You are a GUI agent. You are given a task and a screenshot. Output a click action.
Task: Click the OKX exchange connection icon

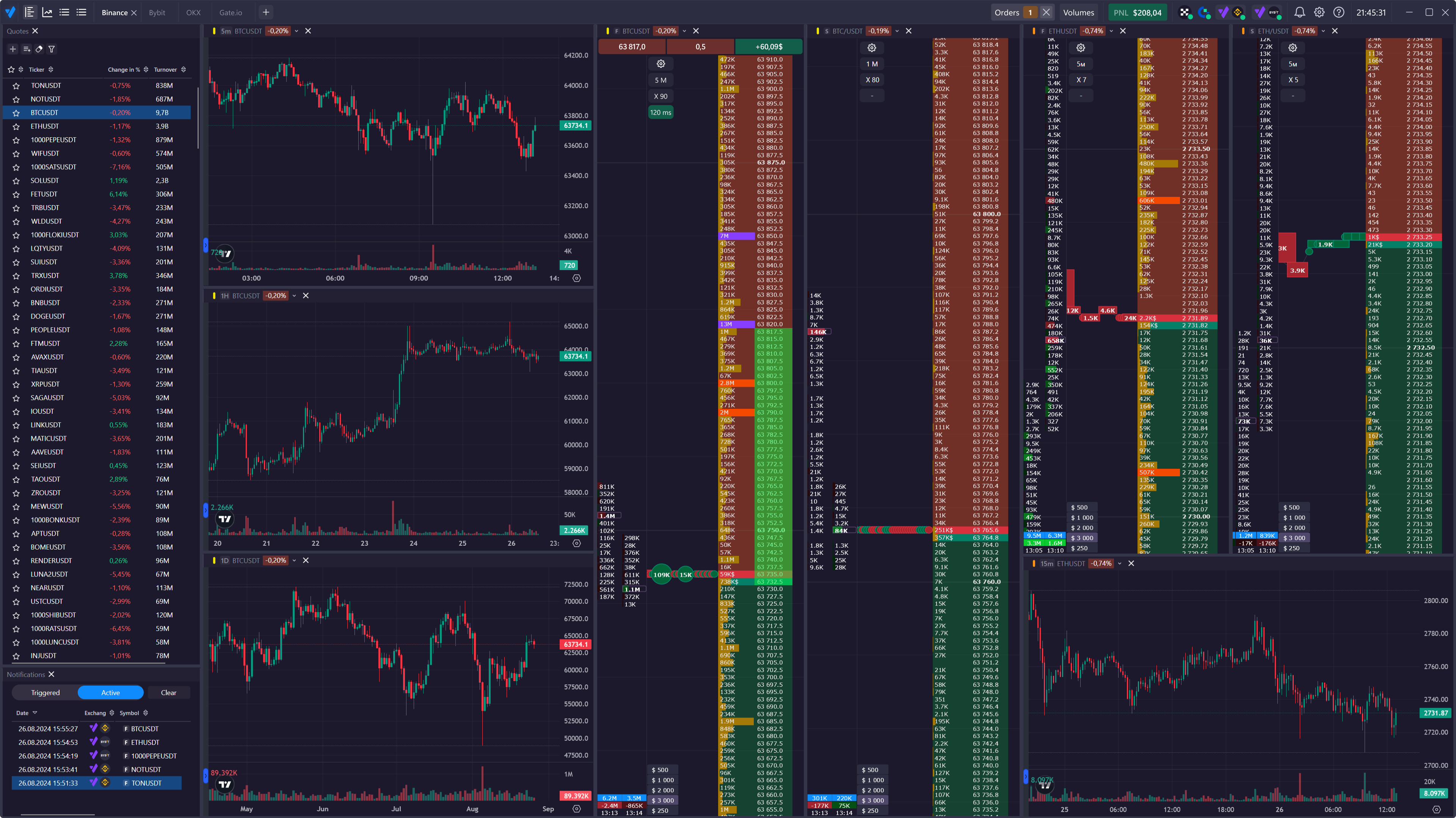pos(1185,12)
